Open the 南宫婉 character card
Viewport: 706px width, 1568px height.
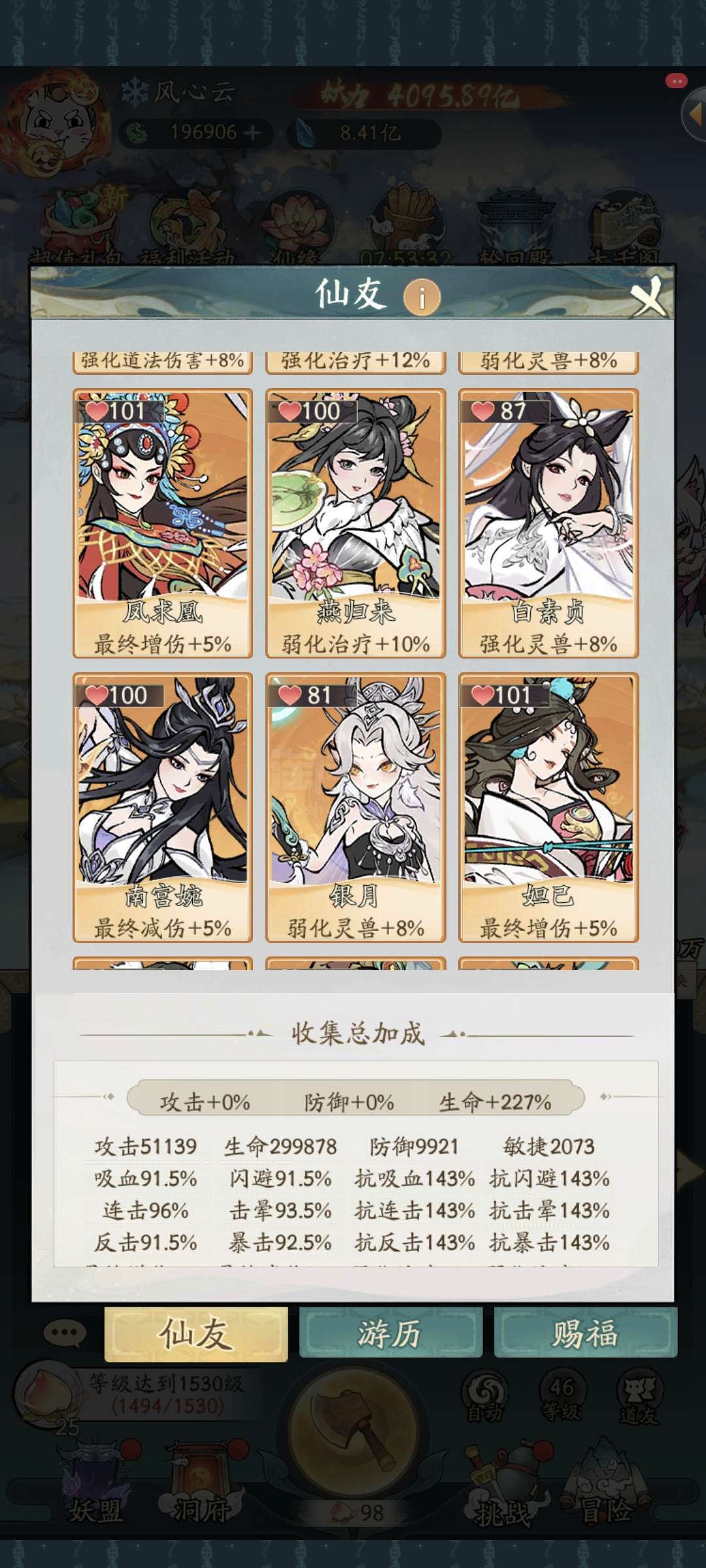point(163,808)
